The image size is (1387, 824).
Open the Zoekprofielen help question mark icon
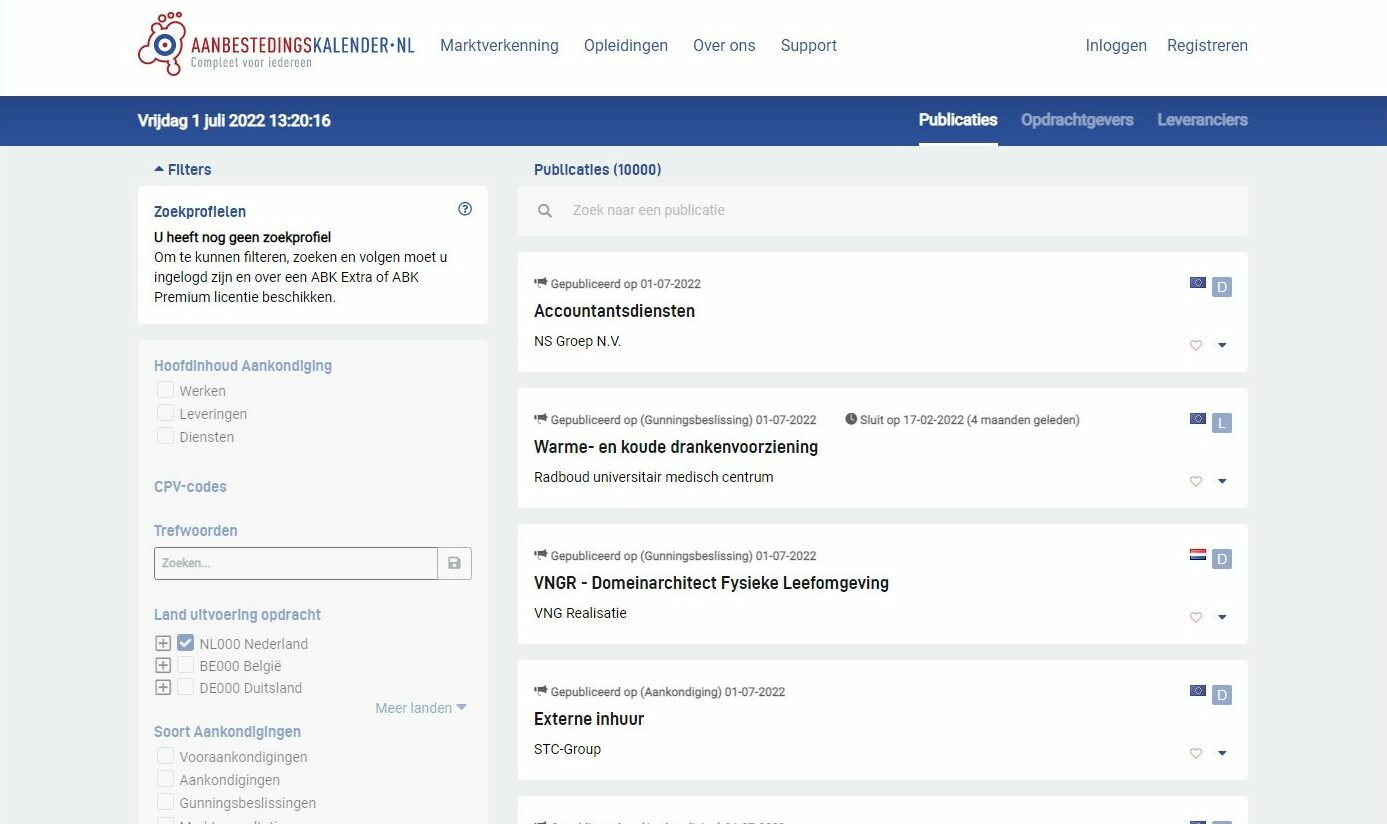[x=465, y=209]
